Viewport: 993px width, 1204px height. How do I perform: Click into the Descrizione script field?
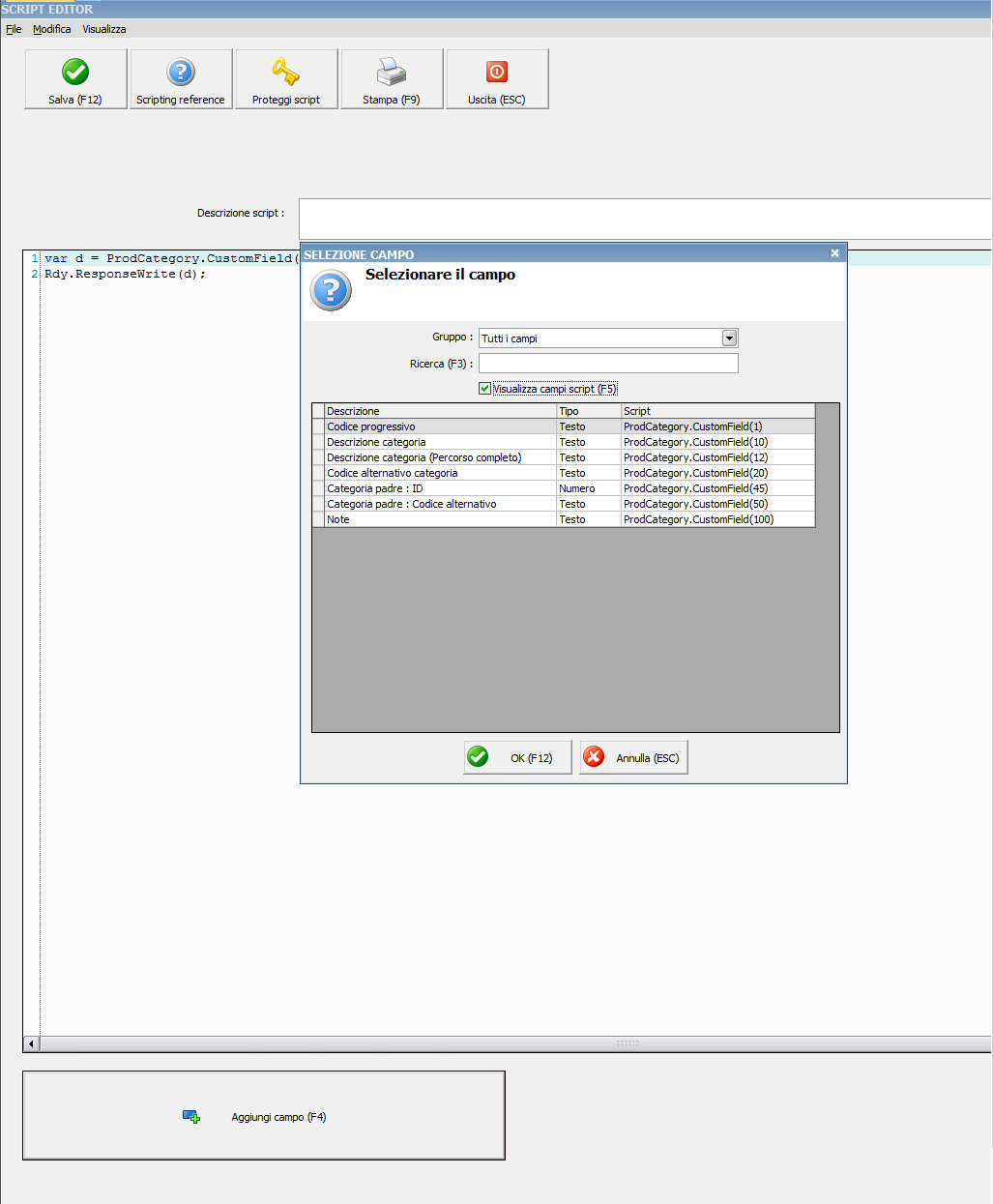coord(645,219)
